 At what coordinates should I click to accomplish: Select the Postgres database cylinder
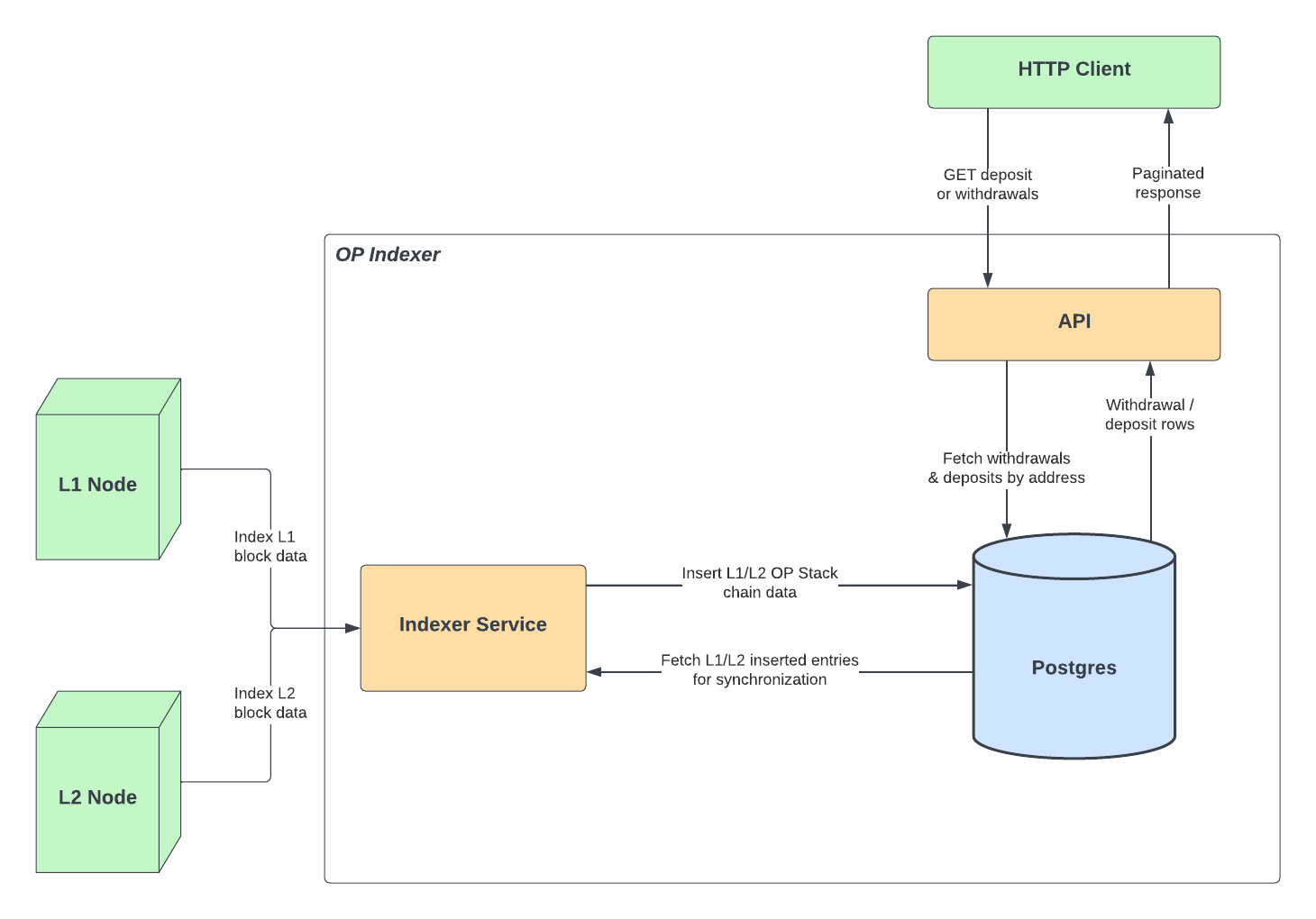(1074, 646)
